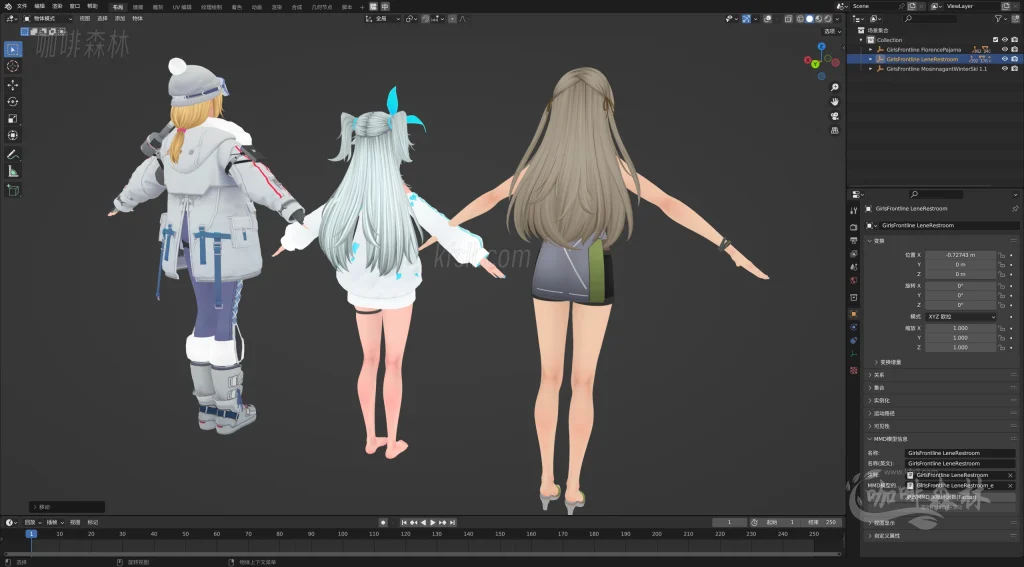Switch to UV Editing workspace tab
Screen dimensions: 1024x567
pyautogui.click(x=182, y=7)
